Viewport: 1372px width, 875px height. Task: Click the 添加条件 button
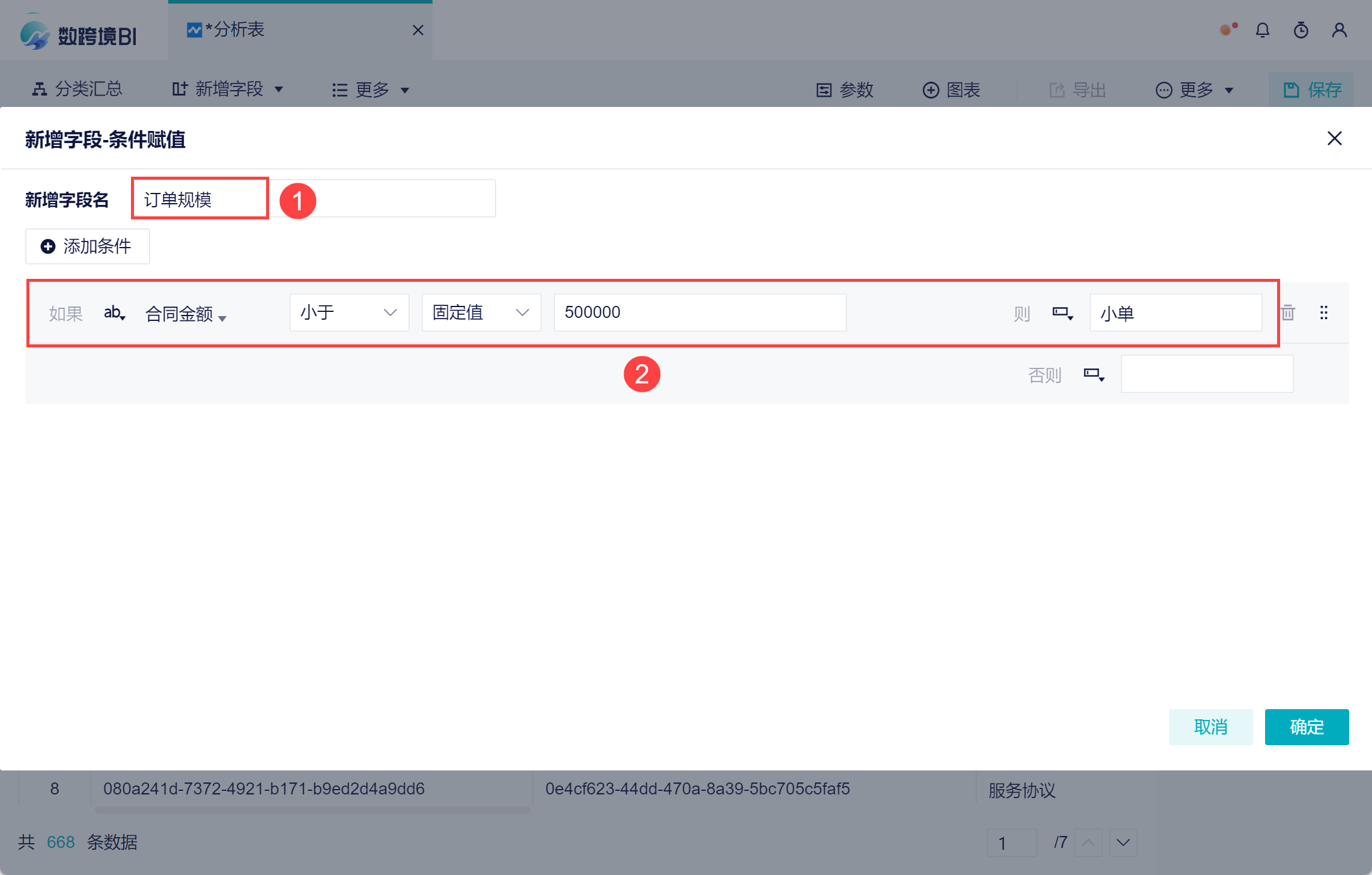(x=88, y=246)
